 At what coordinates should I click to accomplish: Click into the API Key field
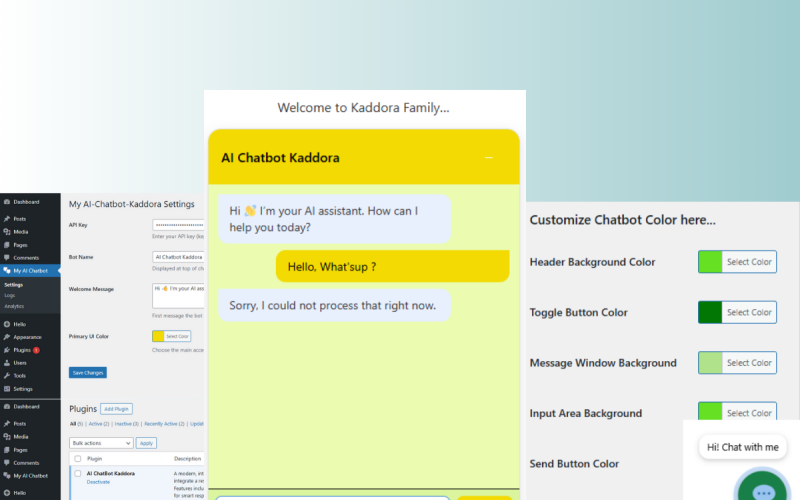pyautogui.click(x=178, y=225)
